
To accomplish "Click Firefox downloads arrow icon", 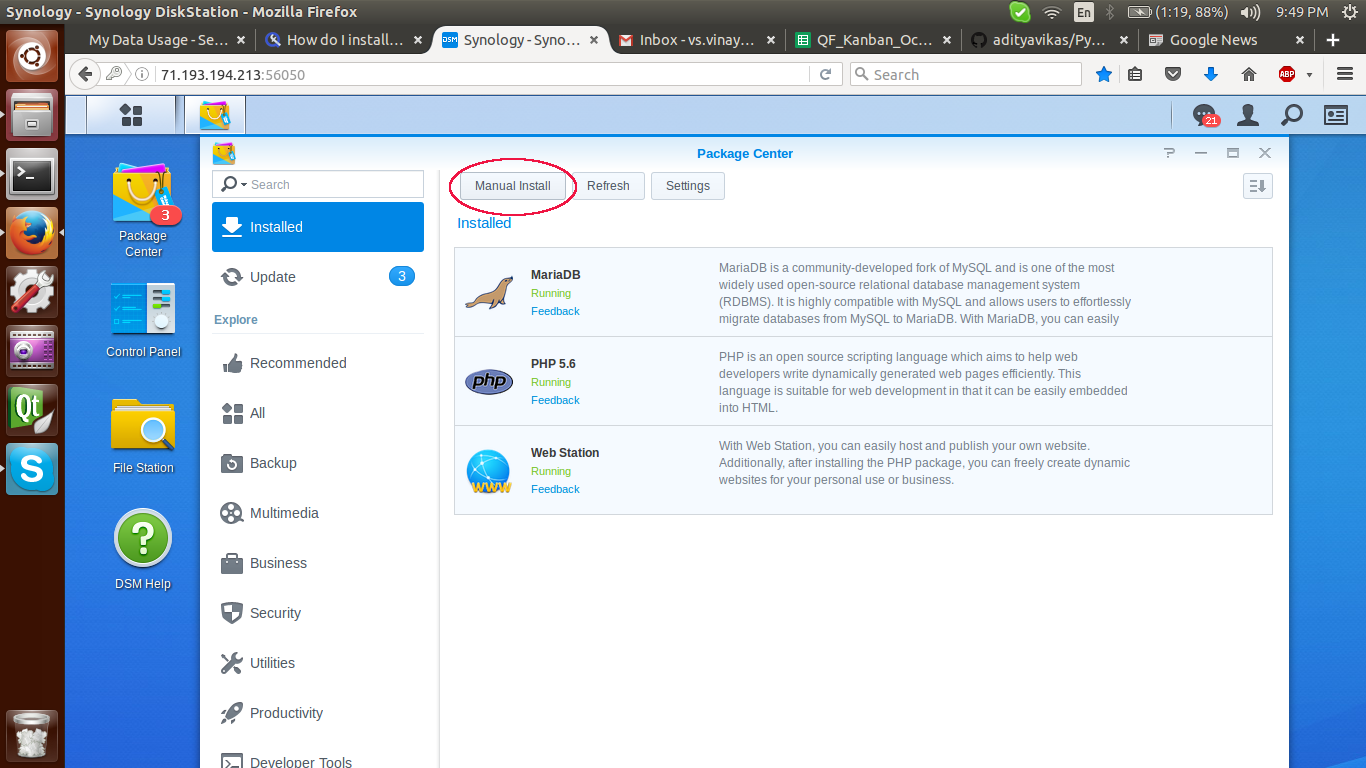I will [1210, 74].
